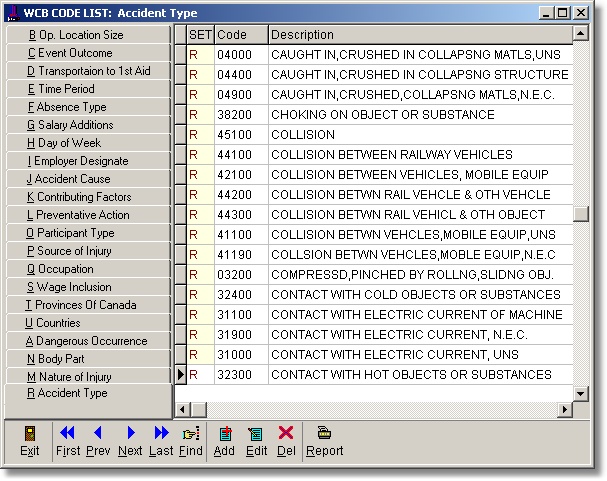Click the Code column header
Viewport: 607px width, 481px height.
[x=241, y=35]
